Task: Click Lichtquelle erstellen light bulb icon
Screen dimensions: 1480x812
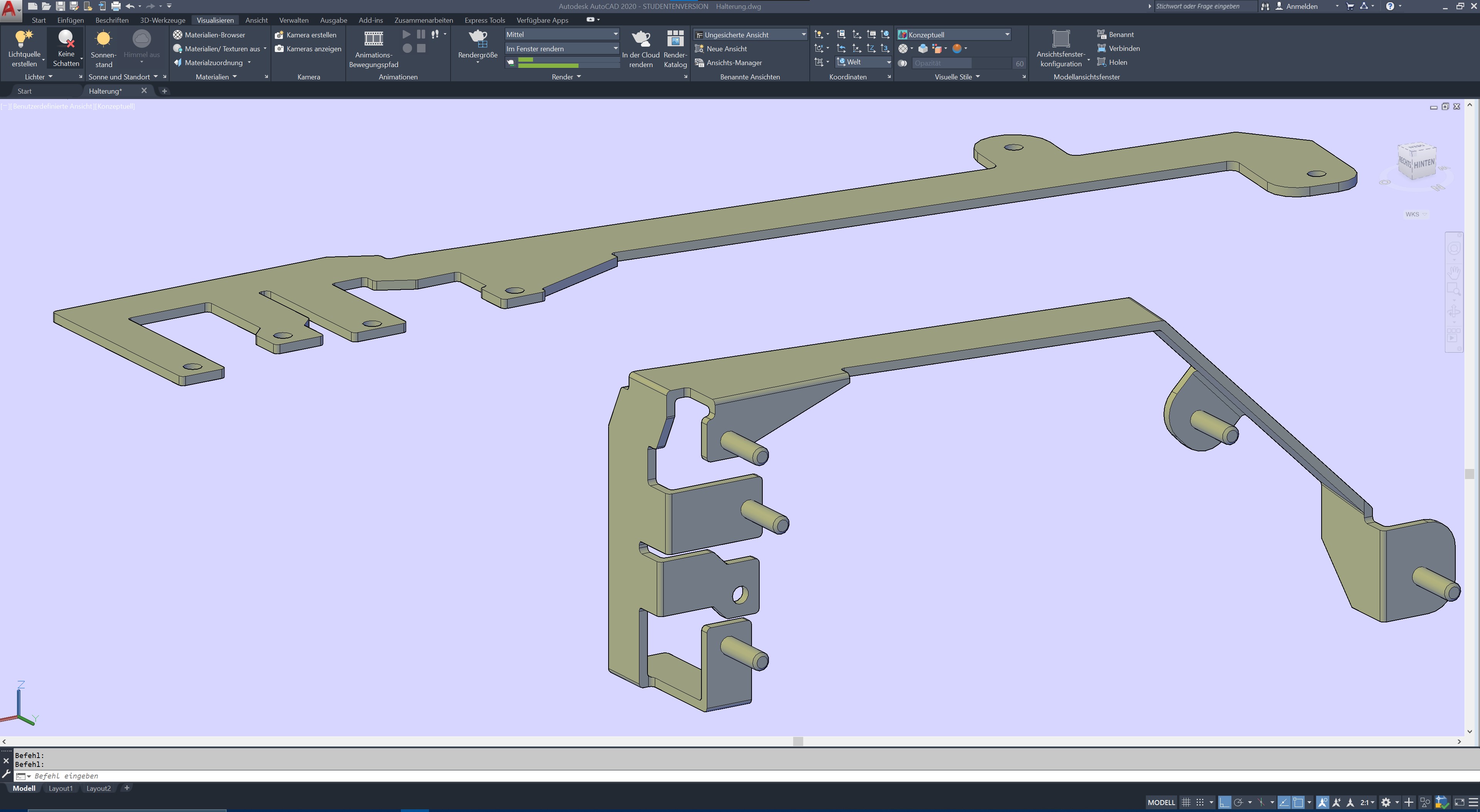Action: (24, 39)
